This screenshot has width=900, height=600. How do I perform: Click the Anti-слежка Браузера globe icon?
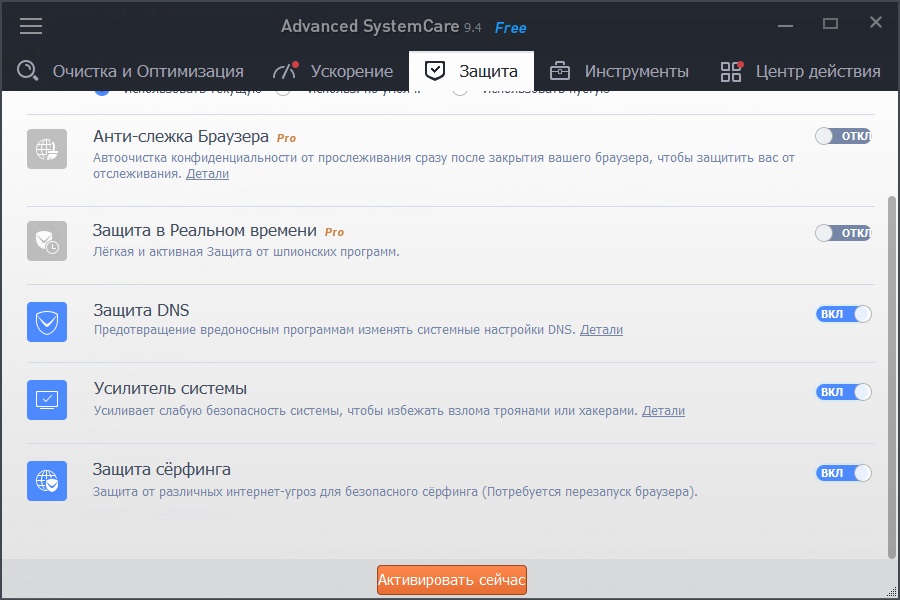point(47,149)
